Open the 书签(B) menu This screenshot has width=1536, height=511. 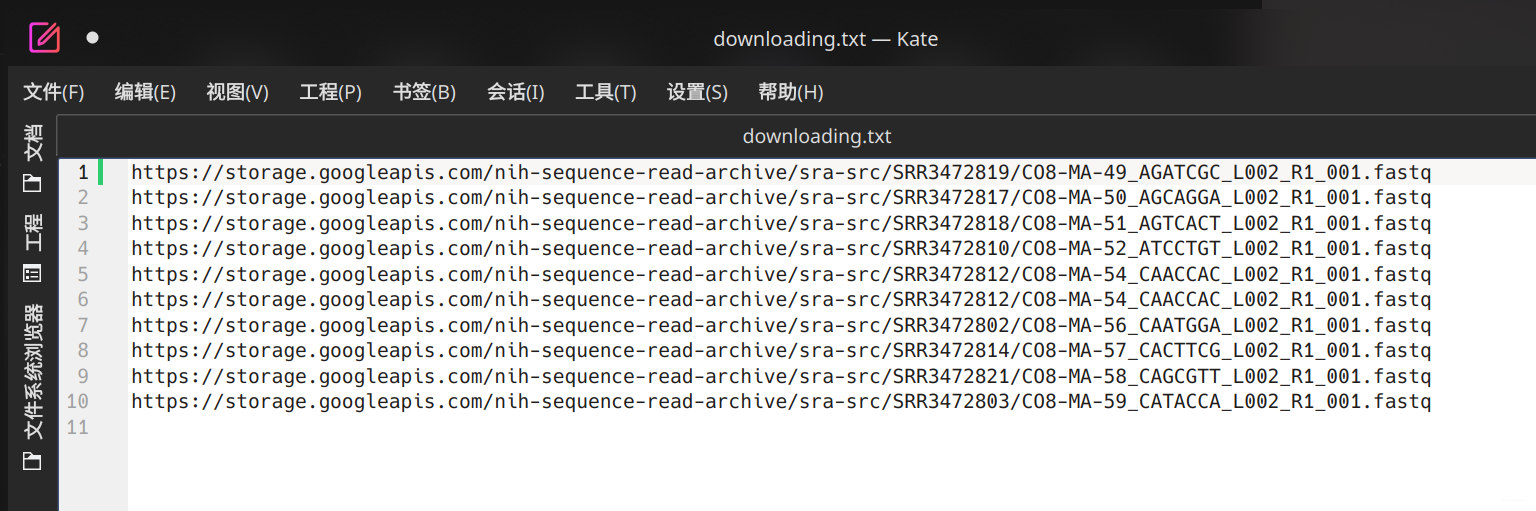point(424,92)
